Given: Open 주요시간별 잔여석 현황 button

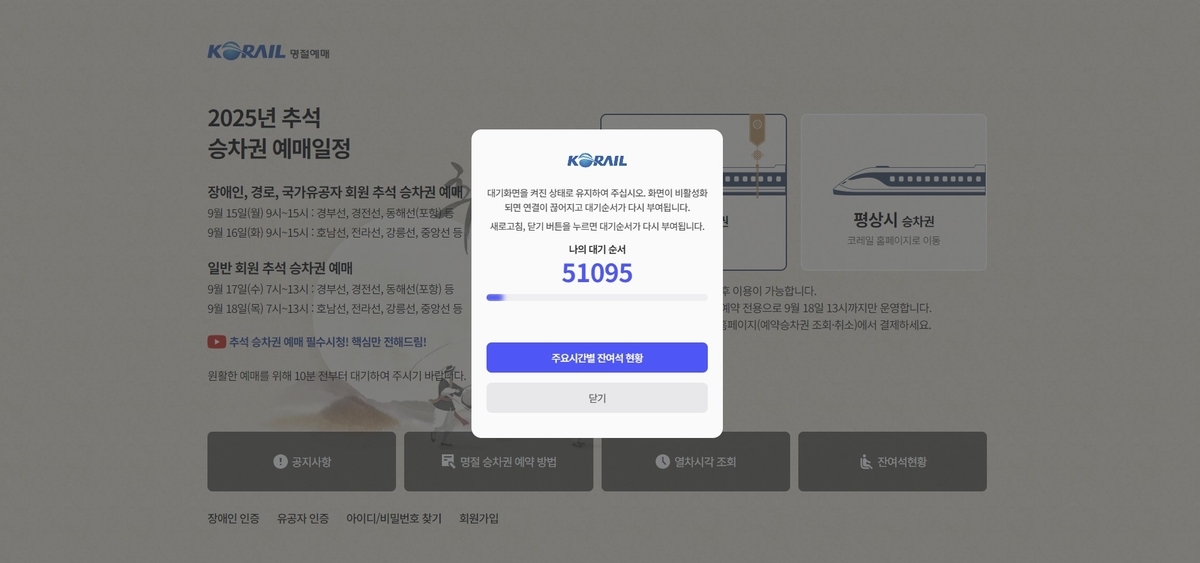Looking at the screenshot, I should coord(597,358).
